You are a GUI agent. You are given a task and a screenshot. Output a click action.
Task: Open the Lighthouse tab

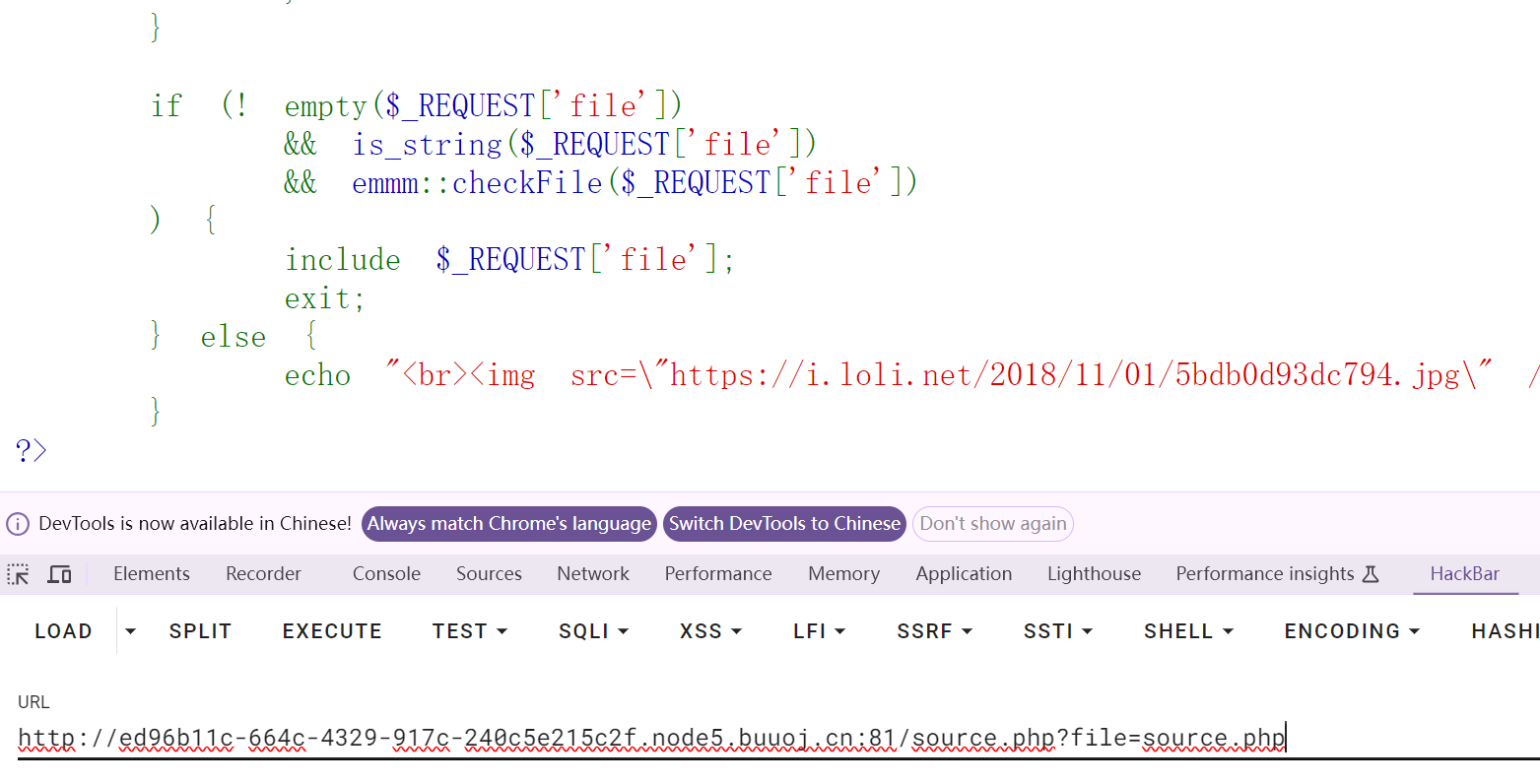[1094, 574]
